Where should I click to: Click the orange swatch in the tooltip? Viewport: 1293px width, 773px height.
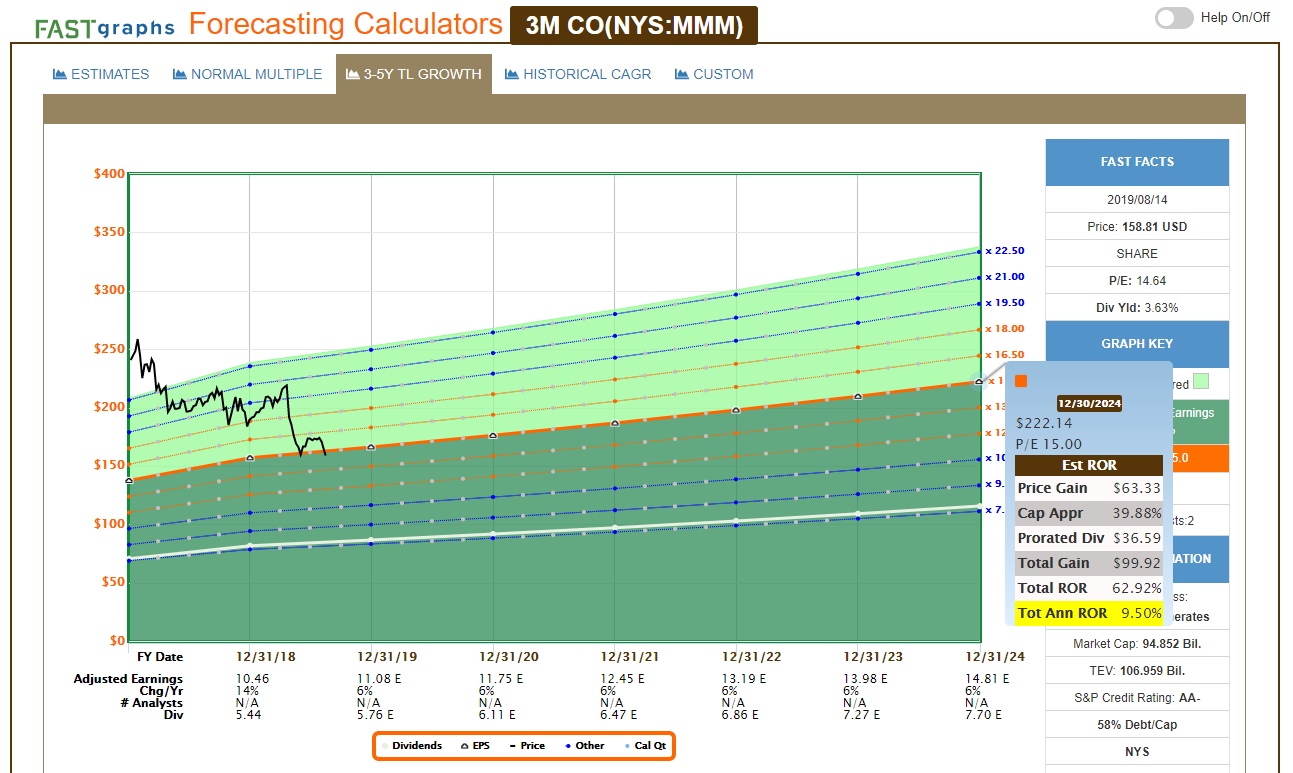coord(1021,381)
